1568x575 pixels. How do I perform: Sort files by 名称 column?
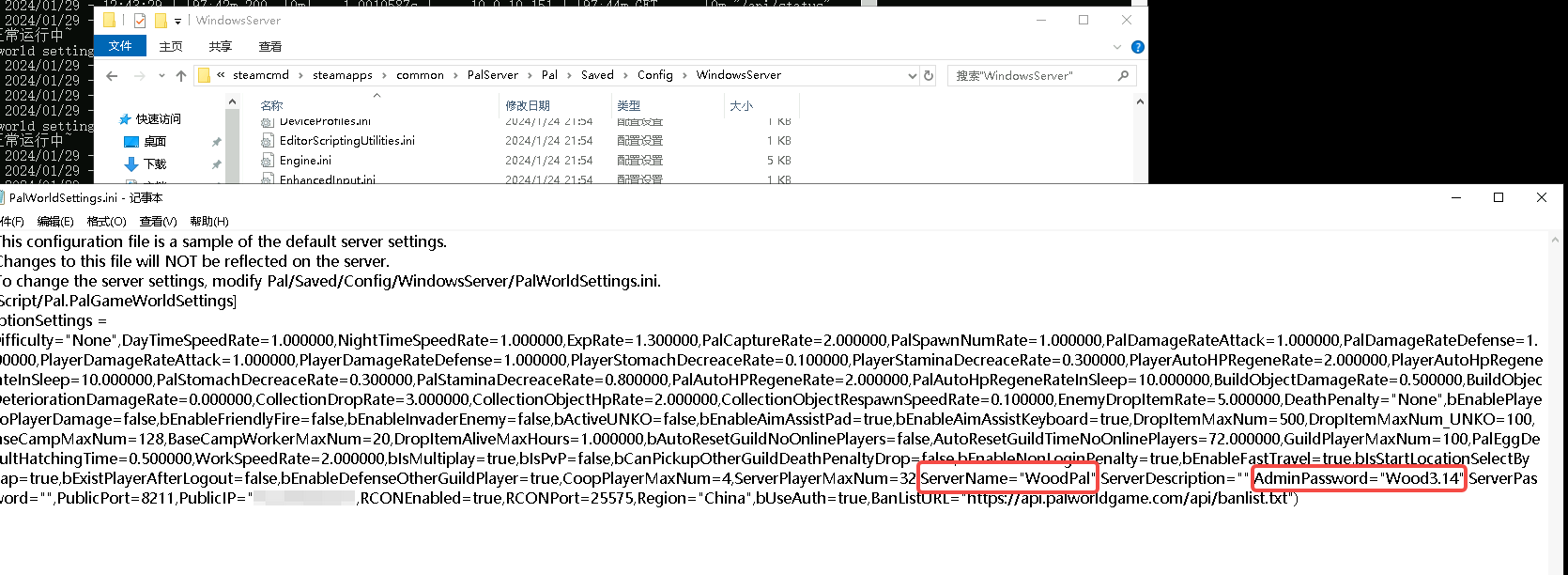(x=271, y=106)
